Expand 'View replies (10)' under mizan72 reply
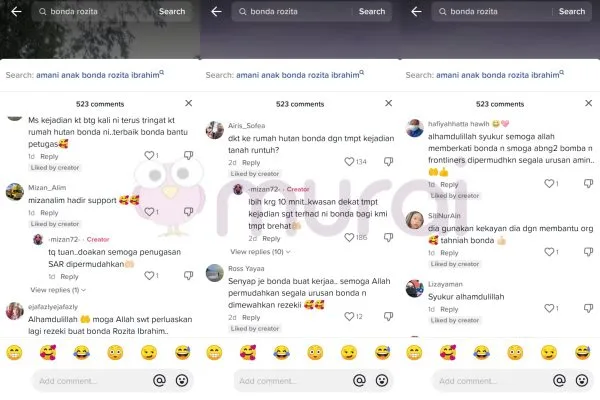Screen dimensions: 600x400 point(260,252)
